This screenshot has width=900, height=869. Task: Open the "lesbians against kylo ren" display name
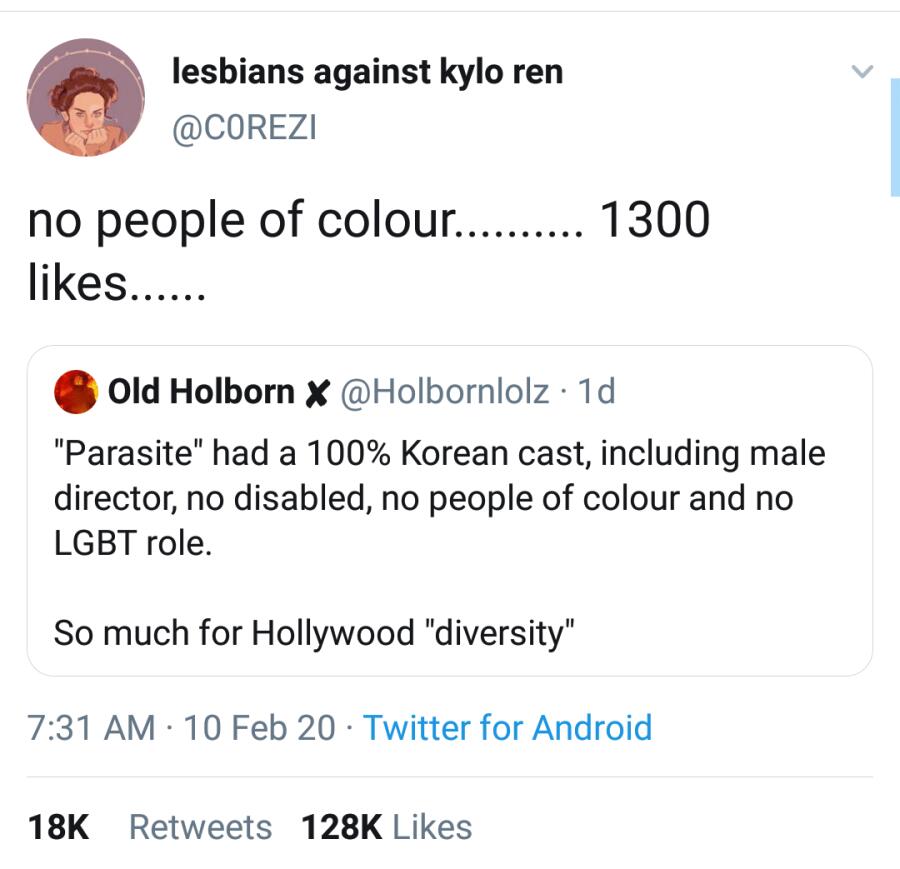tap(367, 72)
